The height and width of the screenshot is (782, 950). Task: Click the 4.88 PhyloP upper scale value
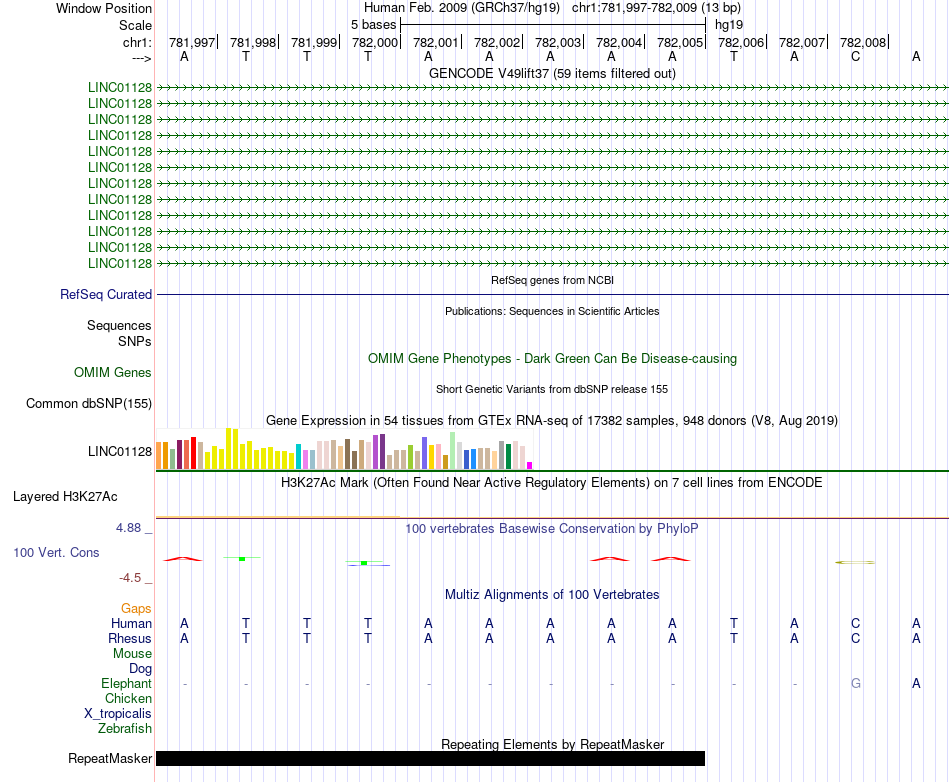128,528
